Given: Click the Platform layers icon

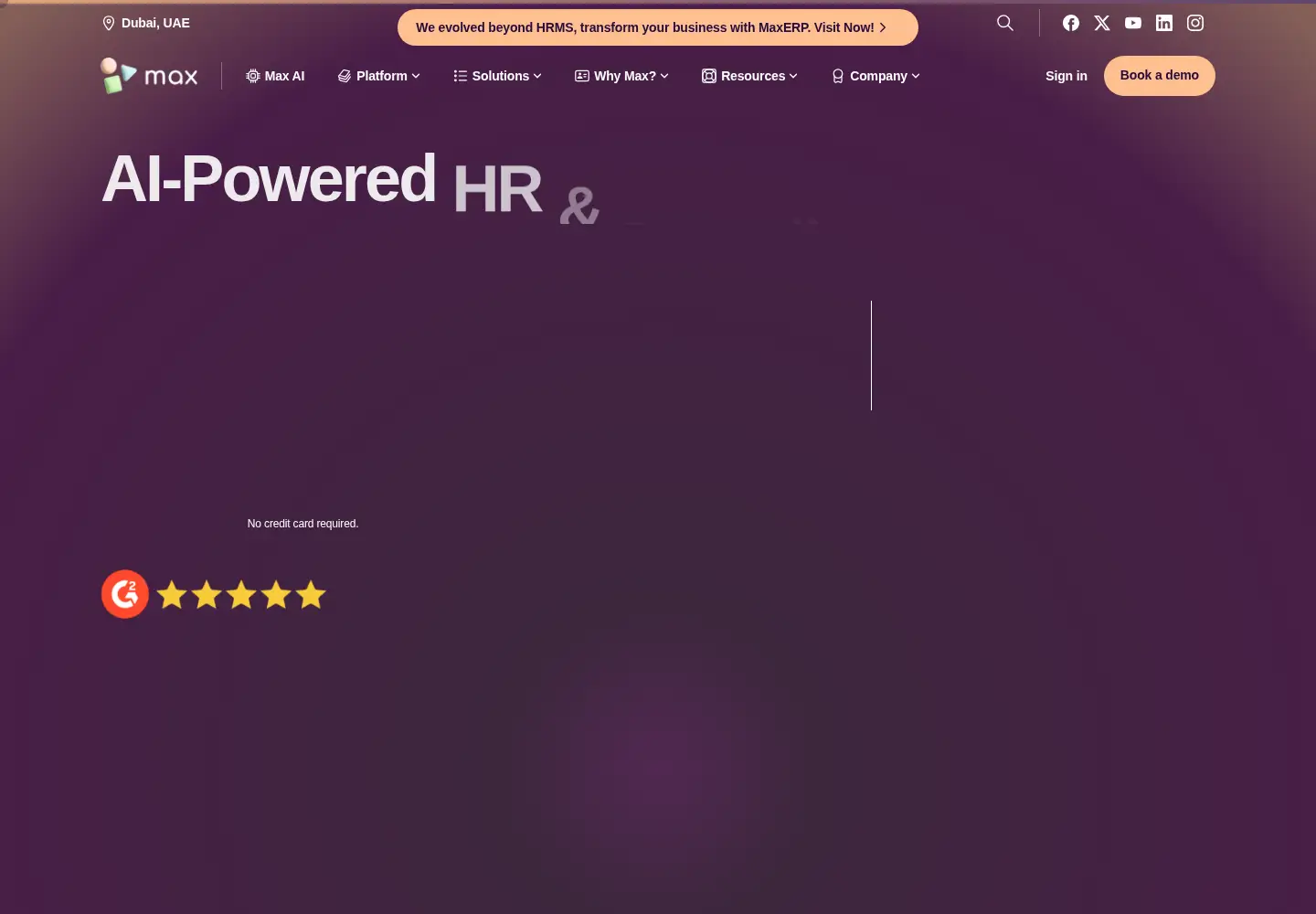Looking at the screenshot, I should tap(345, 76).
